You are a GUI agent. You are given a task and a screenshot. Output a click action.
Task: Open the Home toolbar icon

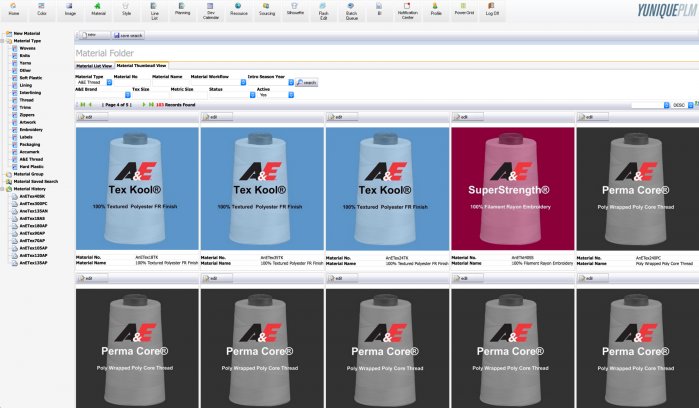pyautogui.click(x=14, y=9)
